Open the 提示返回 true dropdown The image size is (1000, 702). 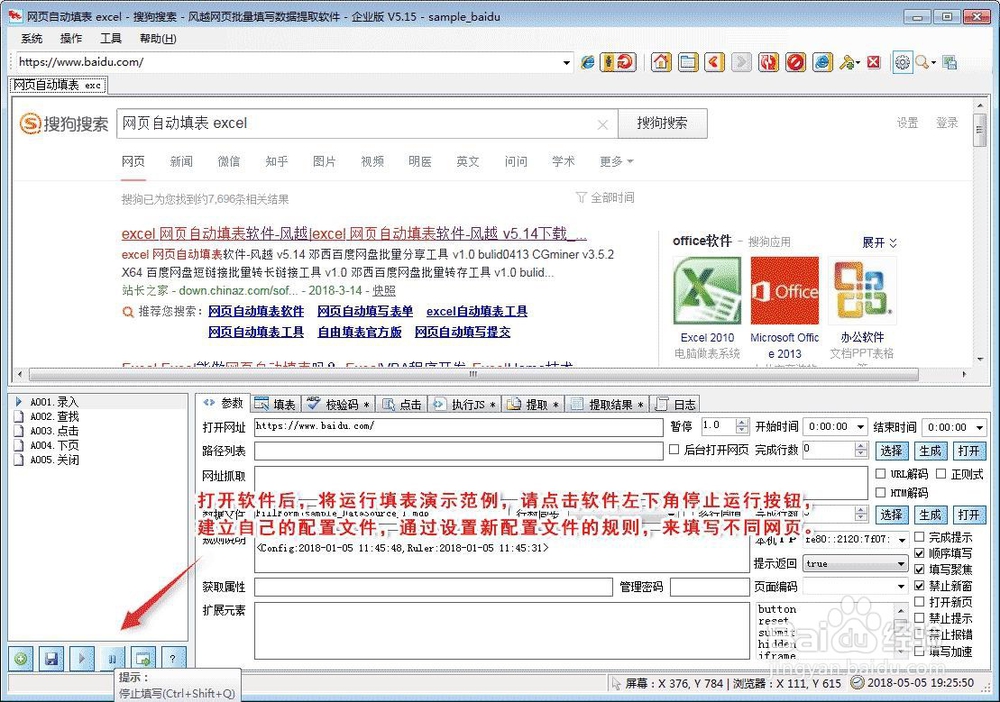(901, 564)
